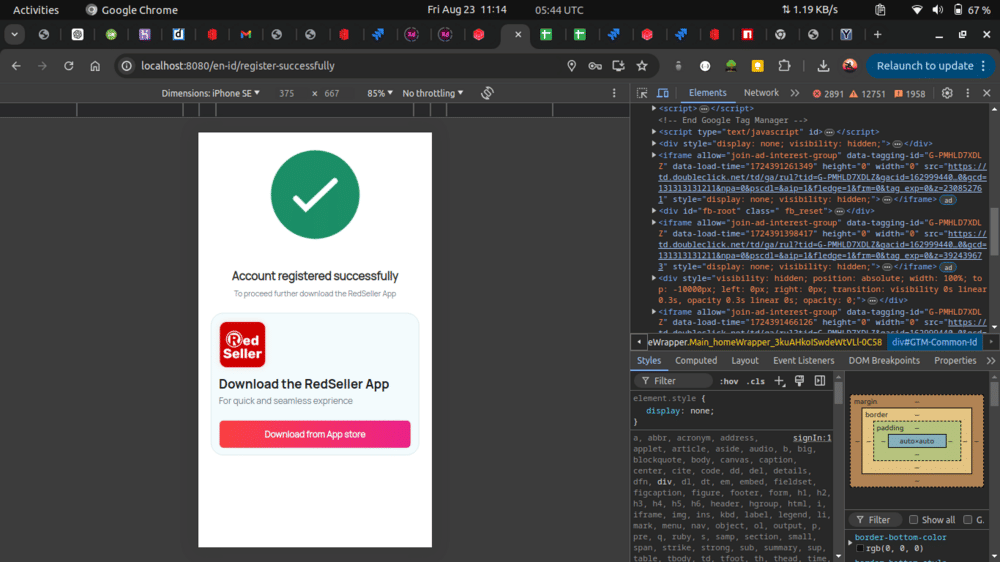
Task: Open the tab search dropdown arrow
Action: pyautogui.click(x=14, y=34)
